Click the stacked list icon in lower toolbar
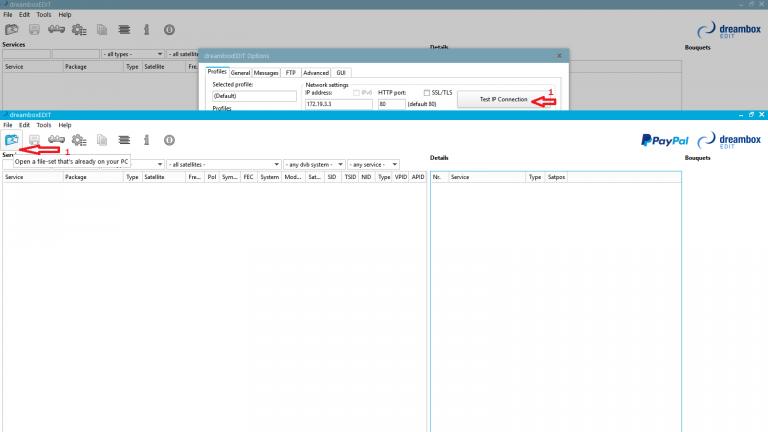This screenshot has height=432, width=768. pos(123,141)
